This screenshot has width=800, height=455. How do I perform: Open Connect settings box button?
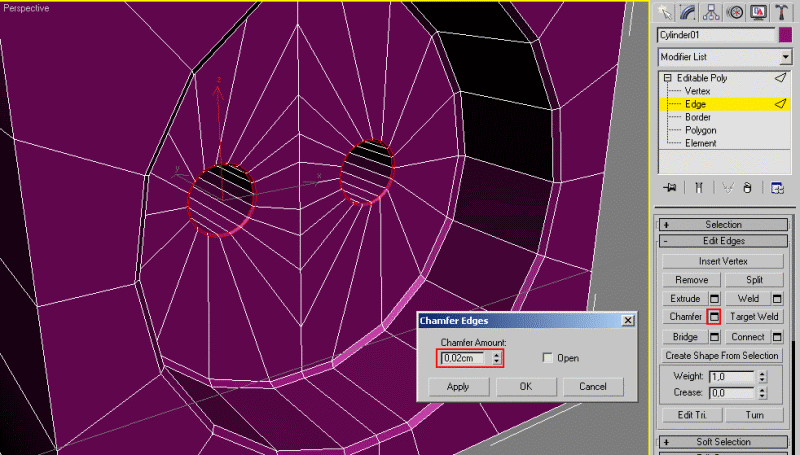[x=777, y=337]
